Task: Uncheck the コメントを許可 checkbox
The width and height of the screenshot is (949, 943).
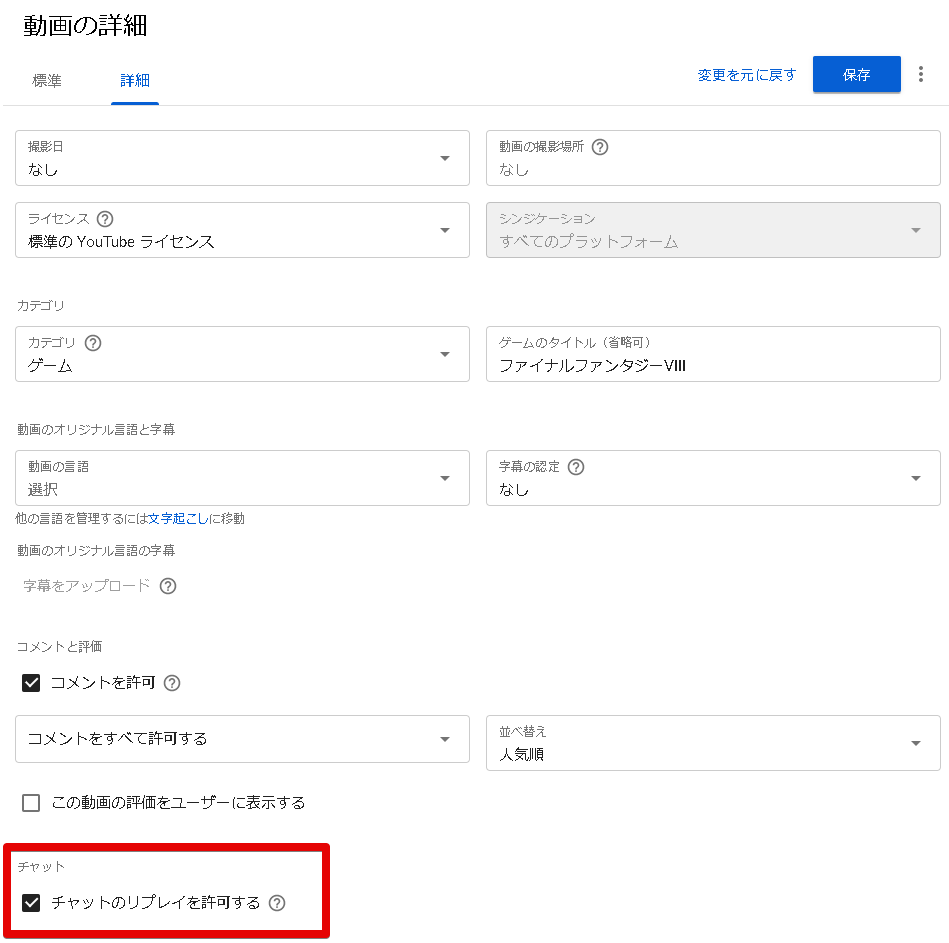Action: point(31,683)
